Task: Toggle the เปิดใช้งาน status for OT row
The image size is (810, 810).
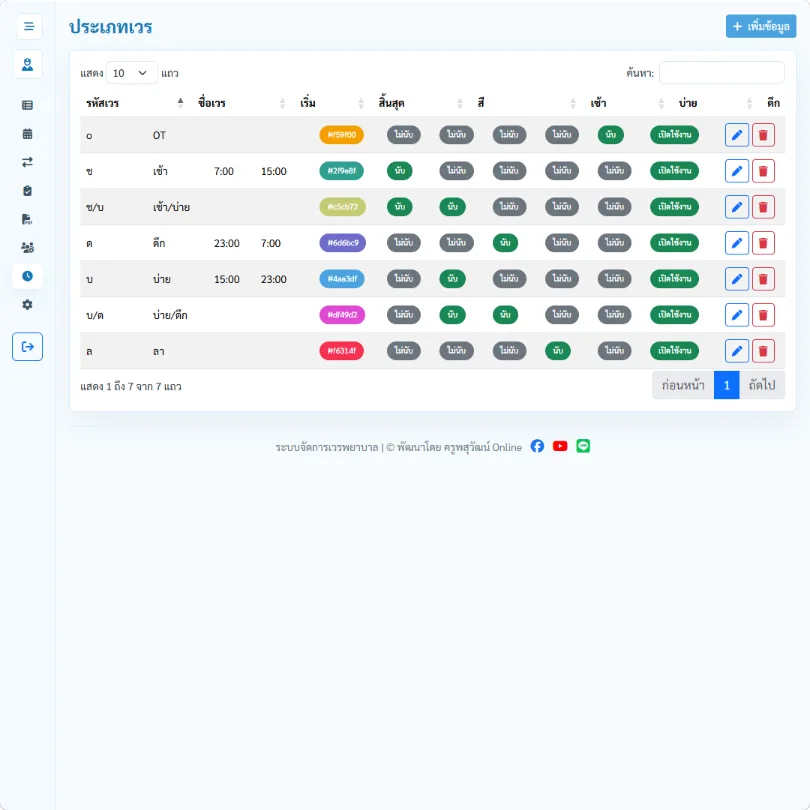Action: tap(674, 135)
